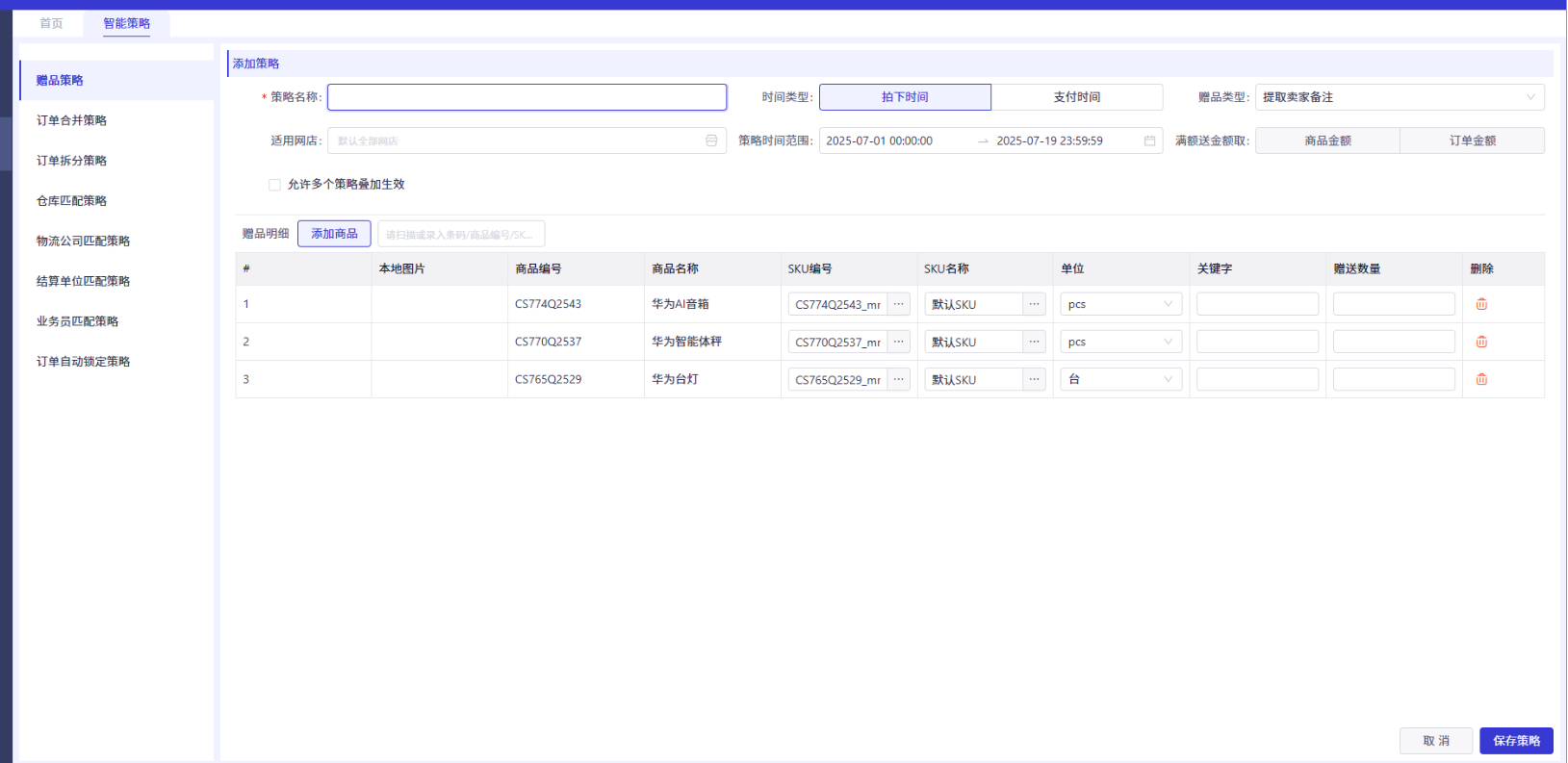Open SKU编号 picker for CS765Q2529 row
This screenshot has width=1568, height=763.
point(898,379)
